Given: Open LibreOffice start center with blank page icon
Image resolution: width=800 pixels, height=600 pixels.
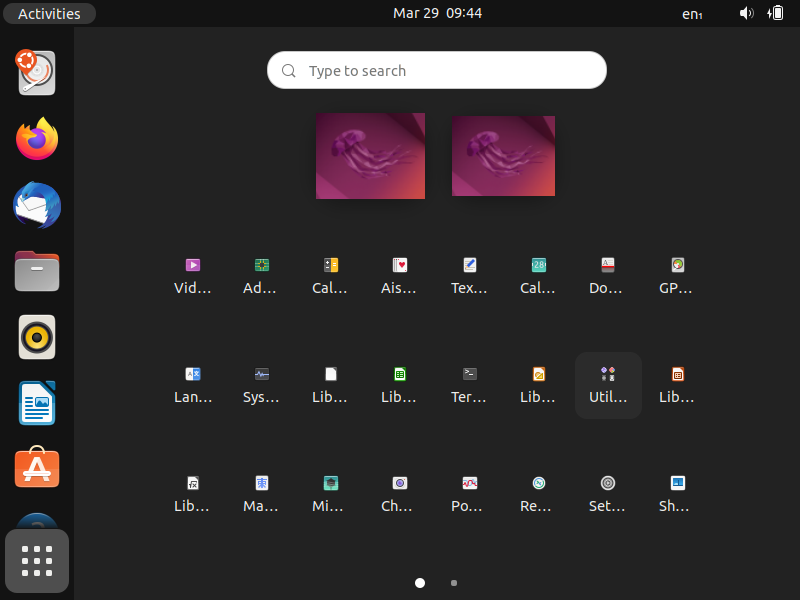Looking at the screenshot, I should 331,385.
